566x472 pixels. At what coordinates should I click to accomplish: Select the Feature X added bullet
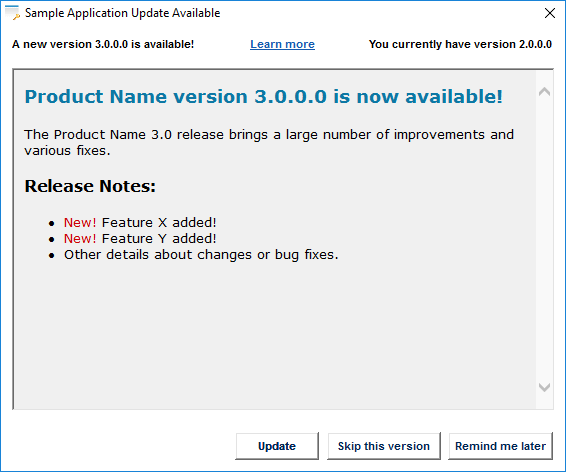[140, 223]
